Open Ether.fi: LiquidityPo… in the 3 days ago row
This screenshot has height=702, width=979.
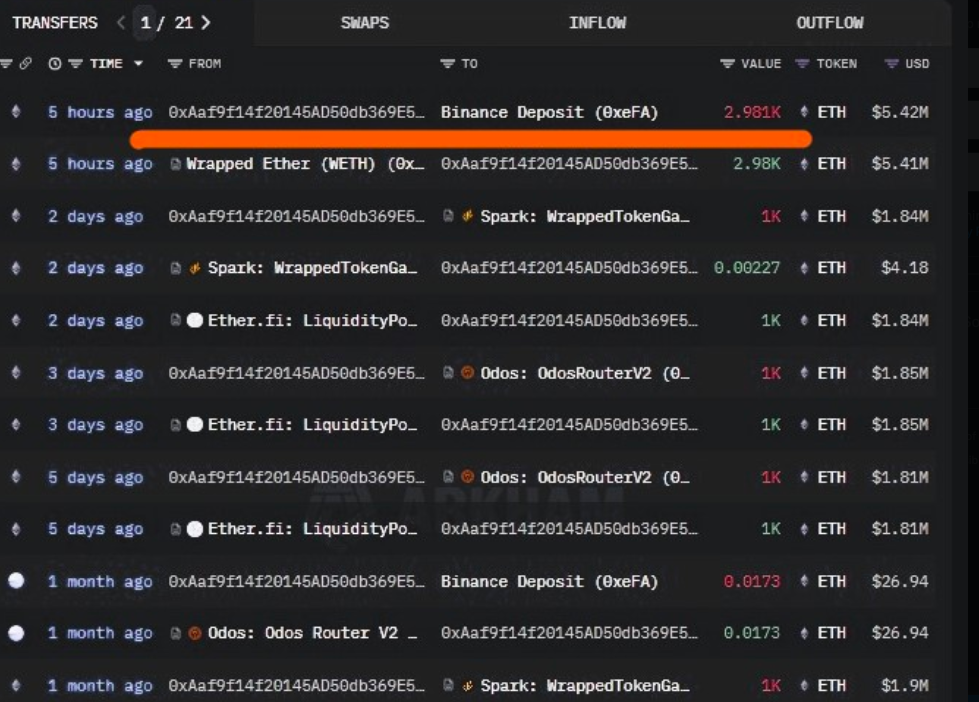point(312,425)
